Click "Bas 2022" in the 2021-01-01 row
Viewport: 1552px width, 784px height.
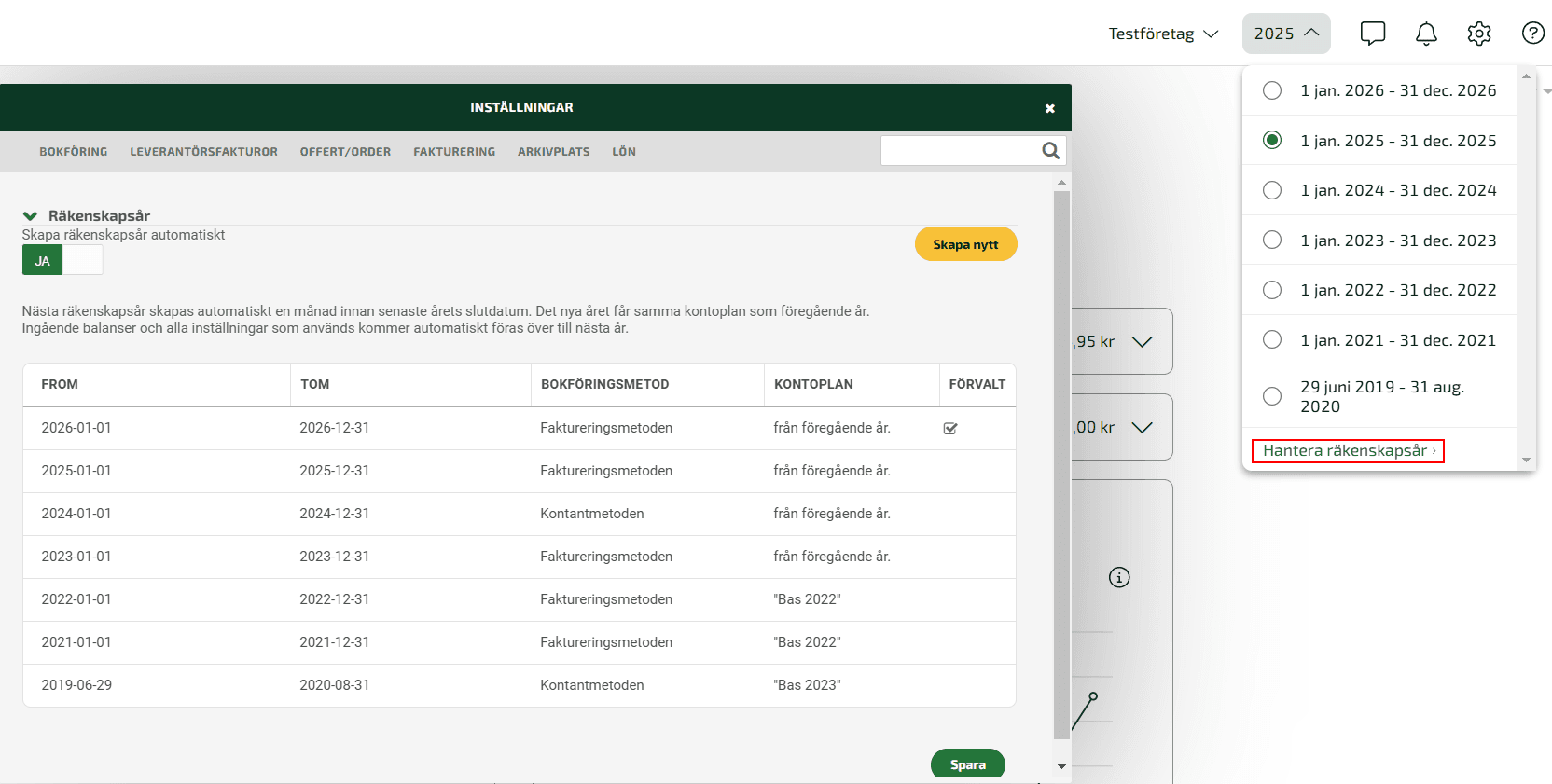807,642
